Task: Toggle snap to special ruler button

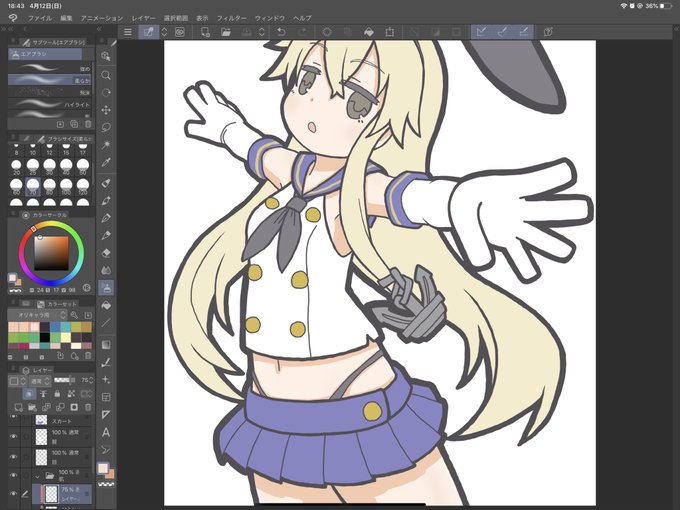Action: (x=502, y=32)
